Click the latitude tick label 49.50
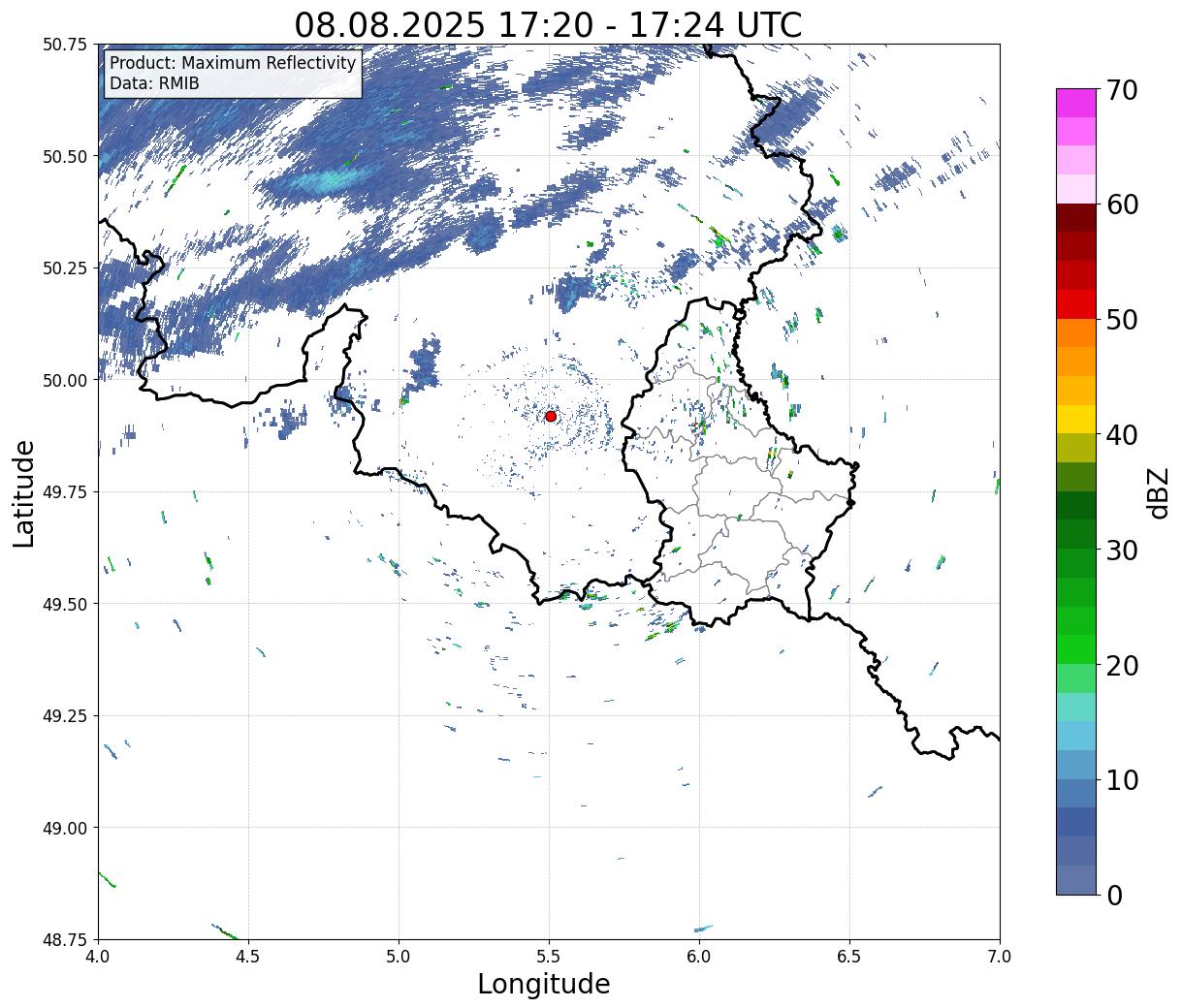 click(x=65, y=604)
